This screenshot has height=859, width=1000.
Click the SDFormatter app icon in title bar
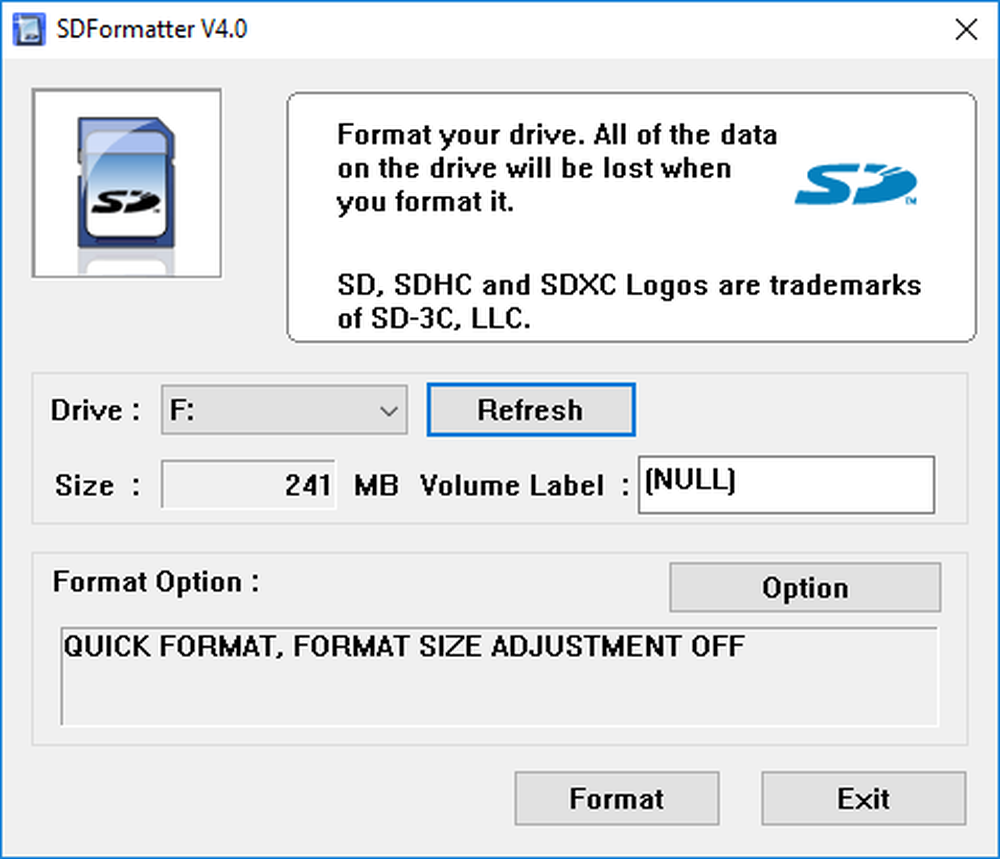coord(29,29)
